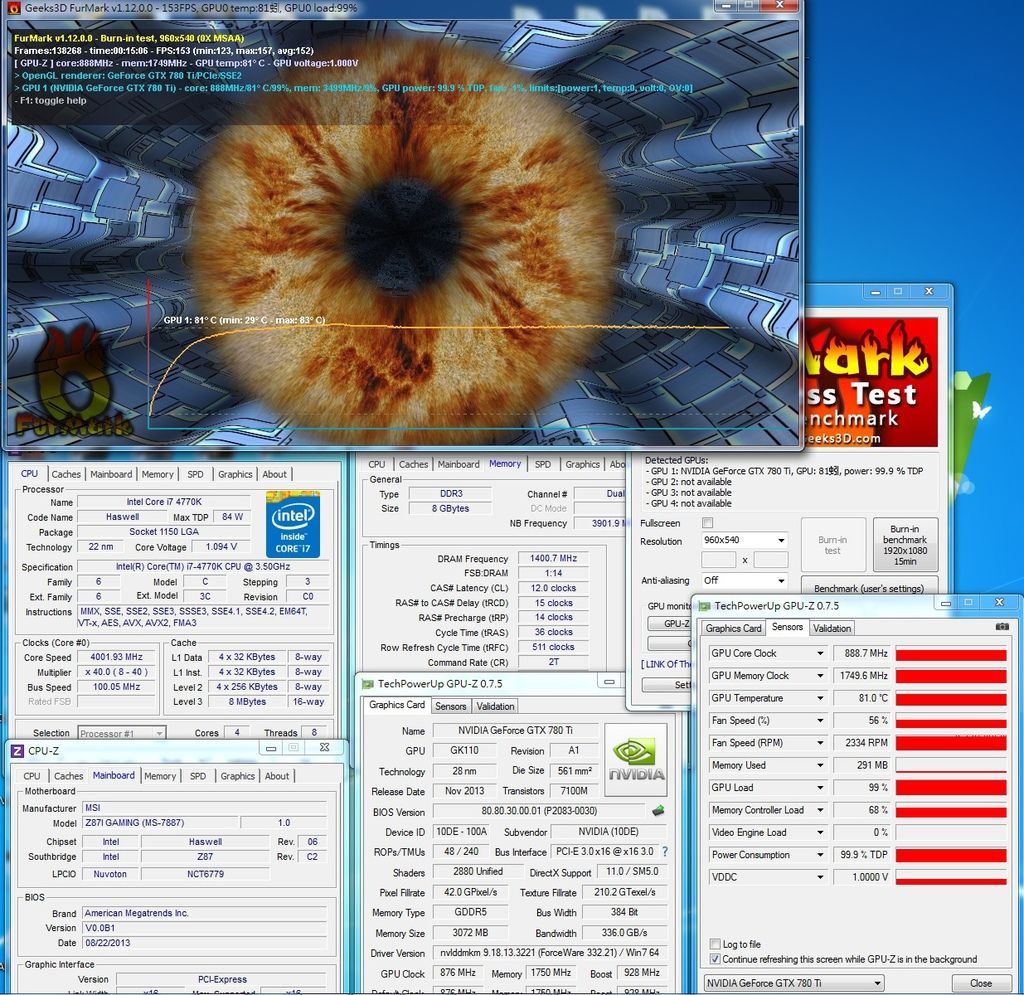
Task: Open the Resolution 960x540 dropdown
Action: [781, 541]
